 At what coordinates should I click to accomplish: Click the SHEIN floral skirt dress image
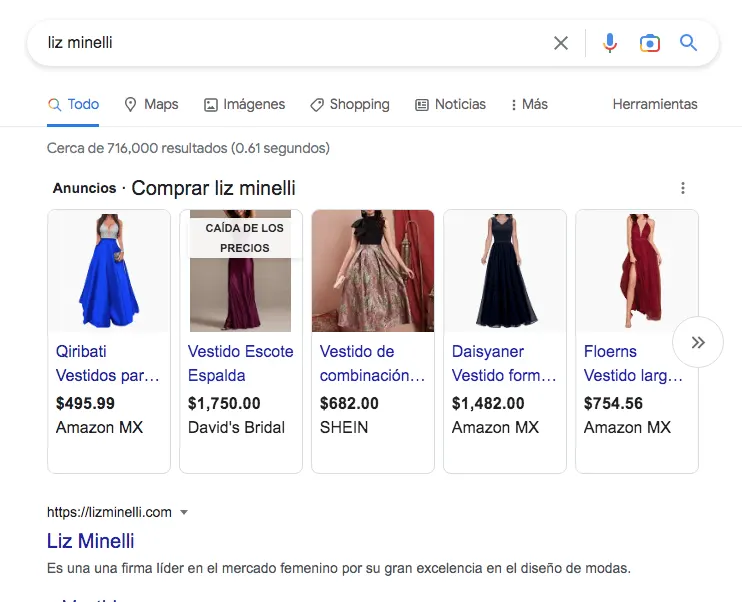point(373,271)
